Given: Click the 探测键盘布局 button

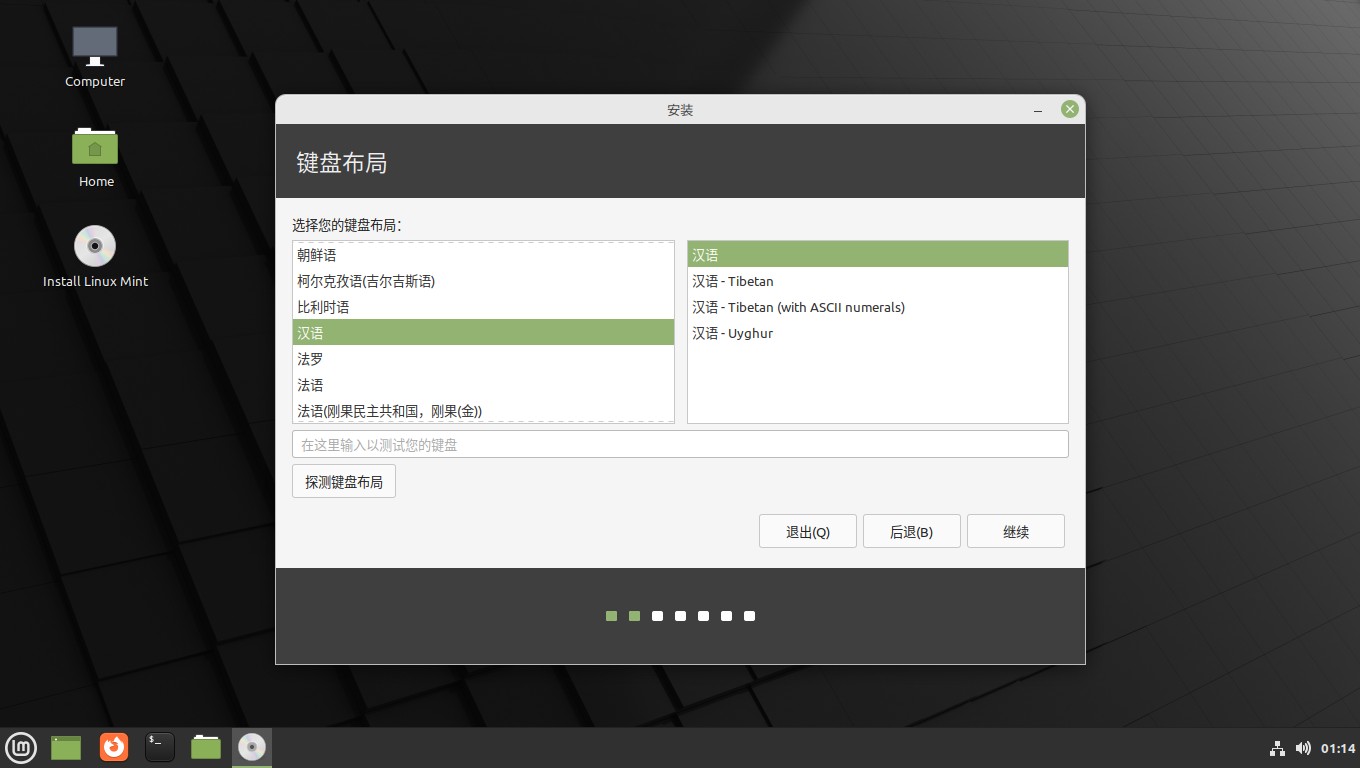Looking at the screenshot, I should click(343, 481).
